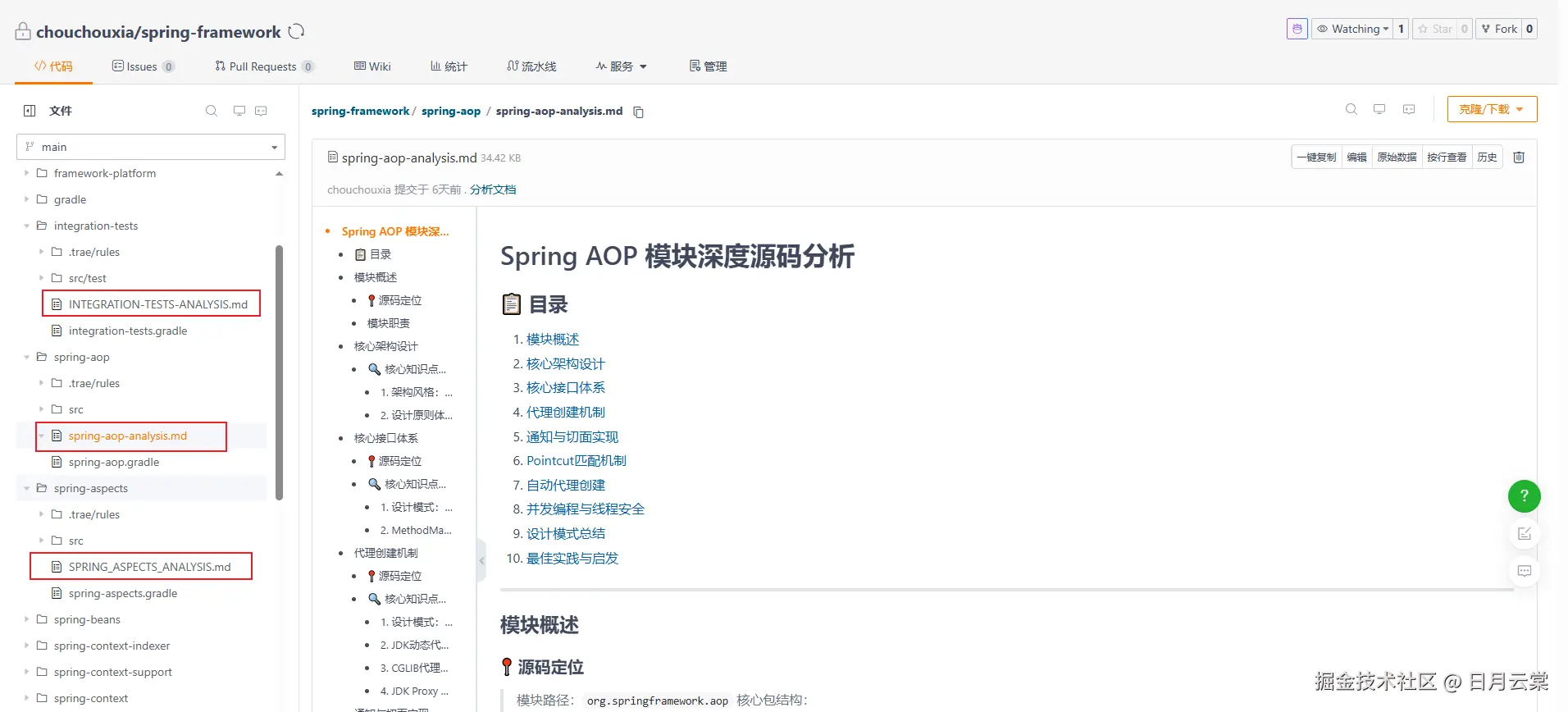Screen dimensions: 1568x712
Task: Click the comment icon above the file view
Action: pyautogui.click(x=1409, y=109)
